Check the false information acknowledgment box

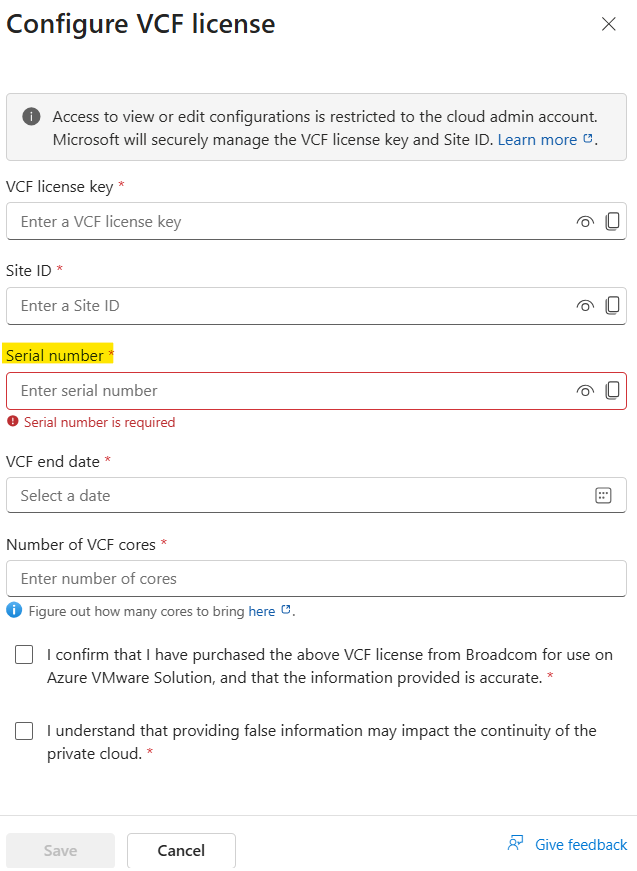(24, 731)
